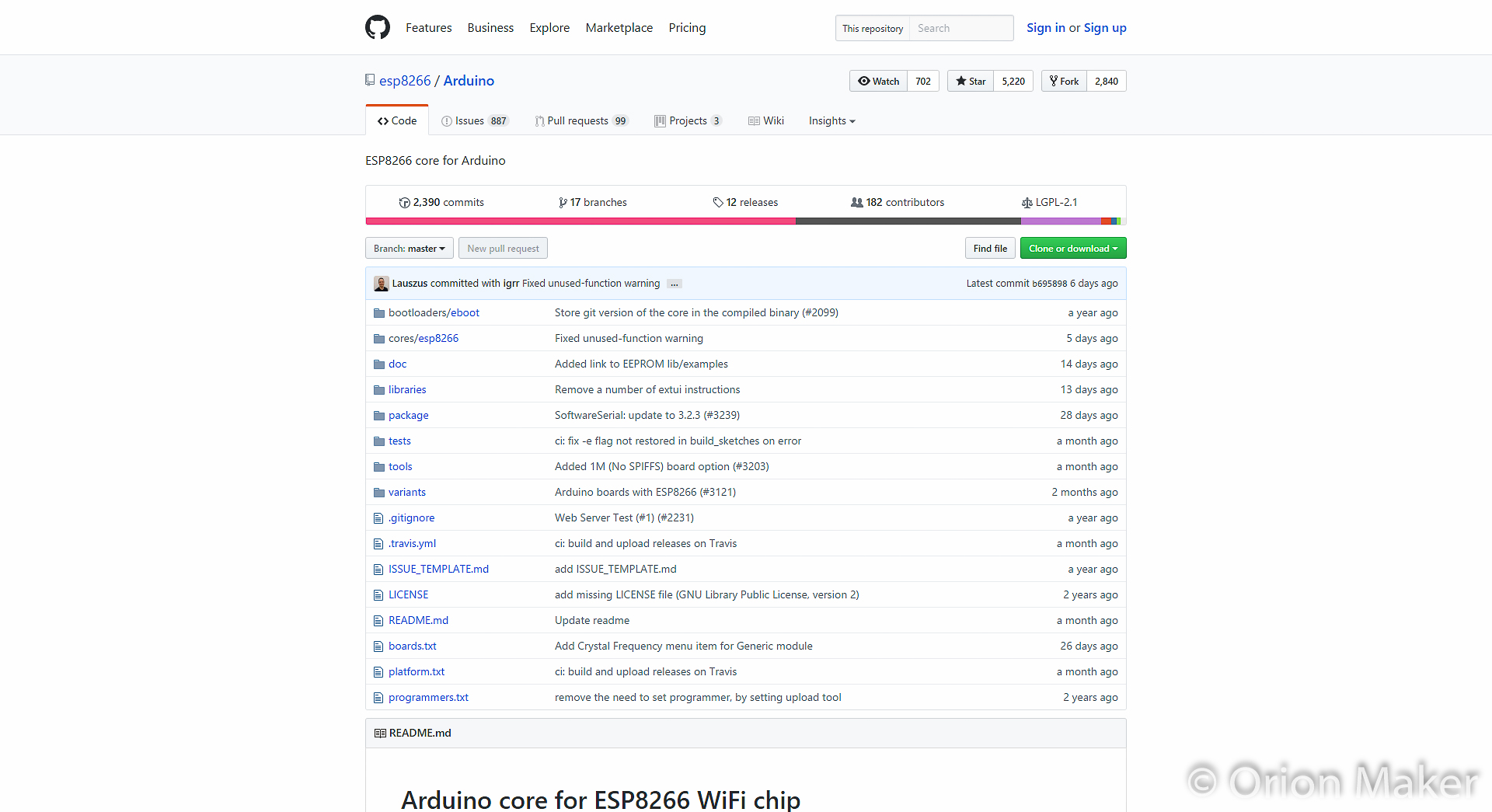This screenshot has height=812, width=1492.
Task: Click the .gitignore file icon
Action: 378,518
